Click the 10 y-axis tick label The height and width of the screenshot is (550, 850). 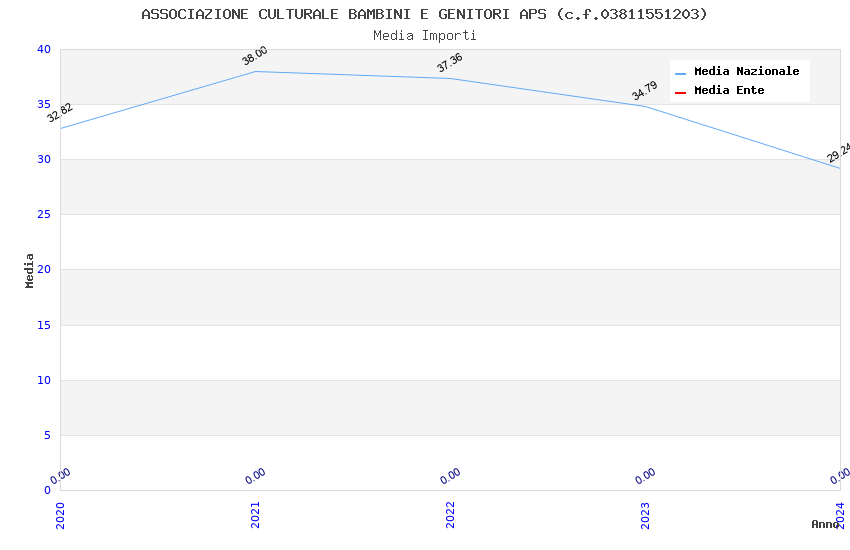coord(44,380)
